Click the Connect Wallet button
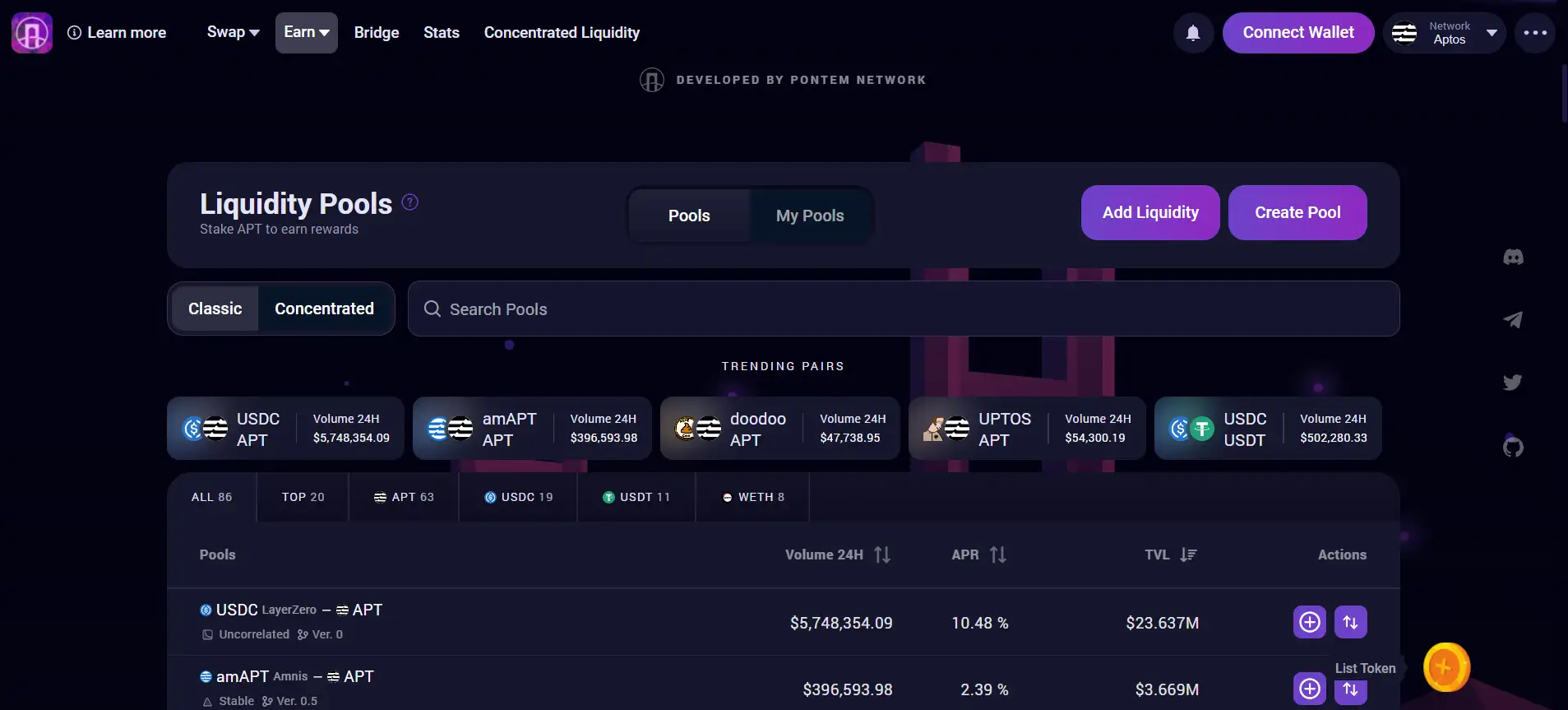The image size is (1568, 710). coord(1297,33)
